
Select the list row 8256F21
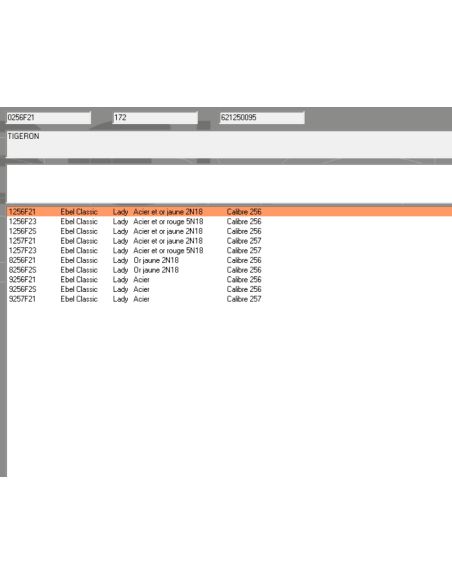229,260
